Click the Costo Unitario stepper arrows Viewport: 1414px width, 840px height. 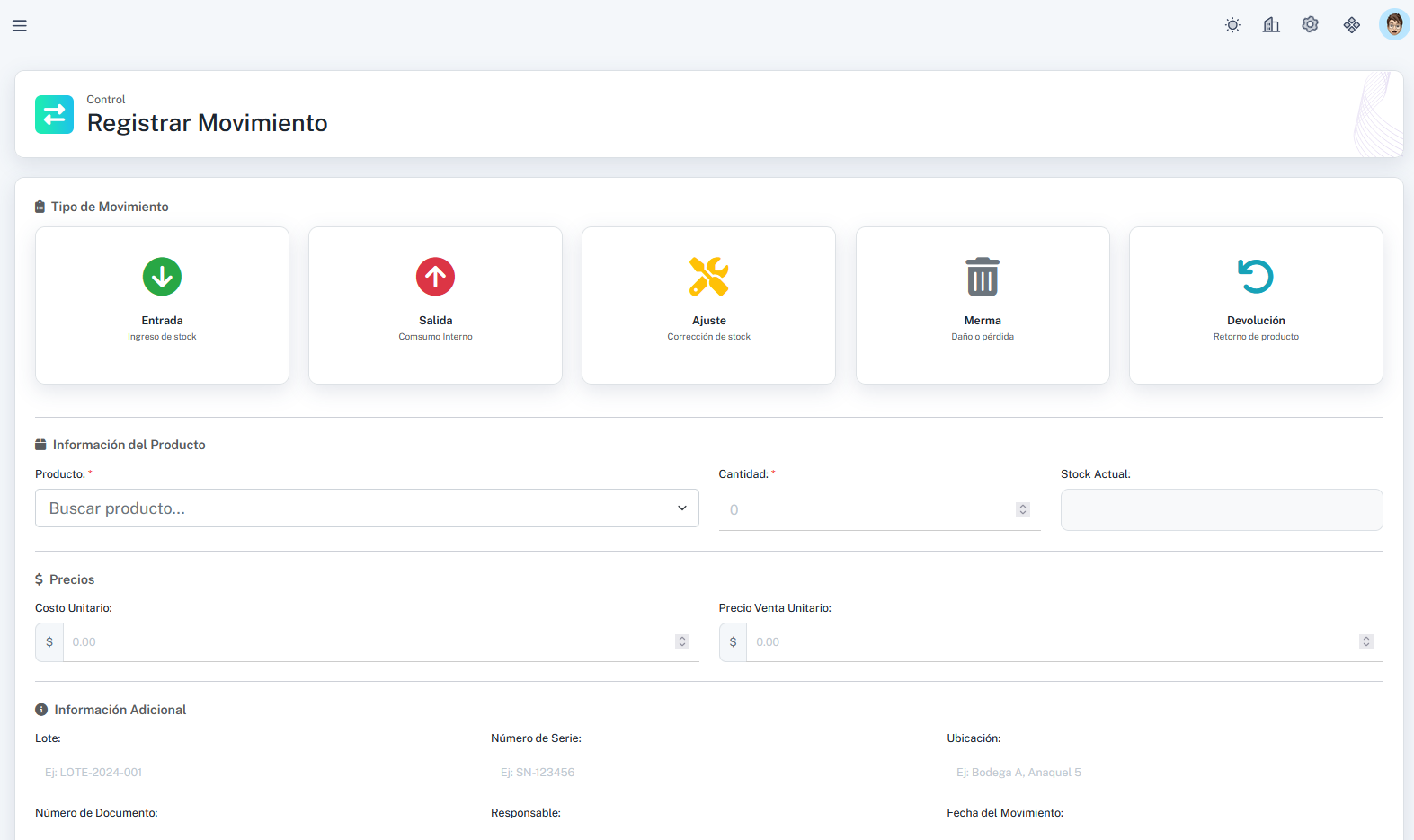click(682, 641)
